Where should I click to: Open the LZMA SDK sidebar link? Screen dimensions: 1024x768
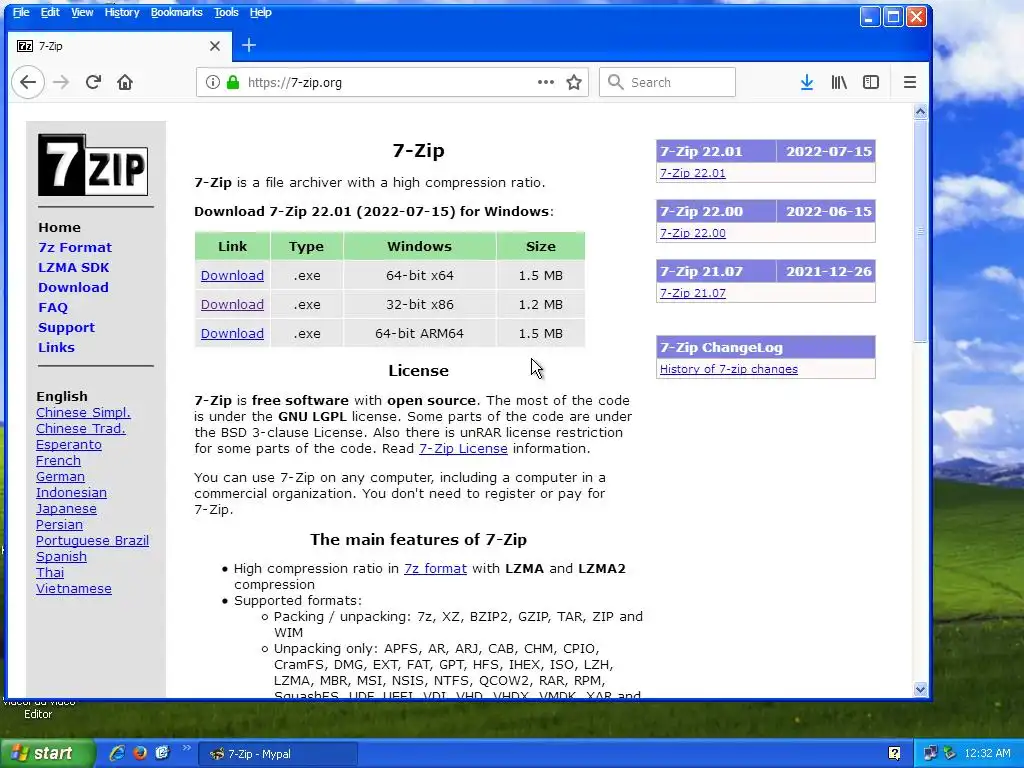tap(73, 268)
